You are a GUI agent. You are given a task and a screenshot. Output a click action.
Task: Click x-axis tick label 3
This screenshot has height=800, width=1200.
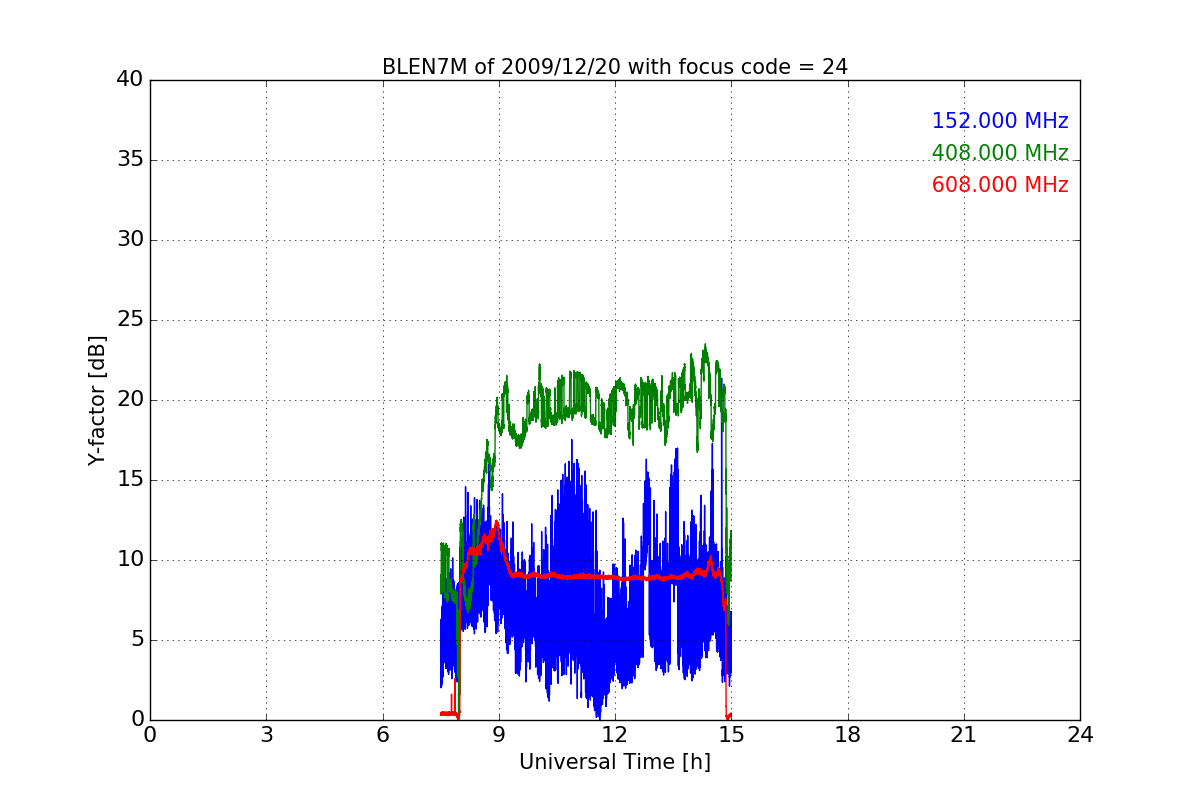click(266, 735)
